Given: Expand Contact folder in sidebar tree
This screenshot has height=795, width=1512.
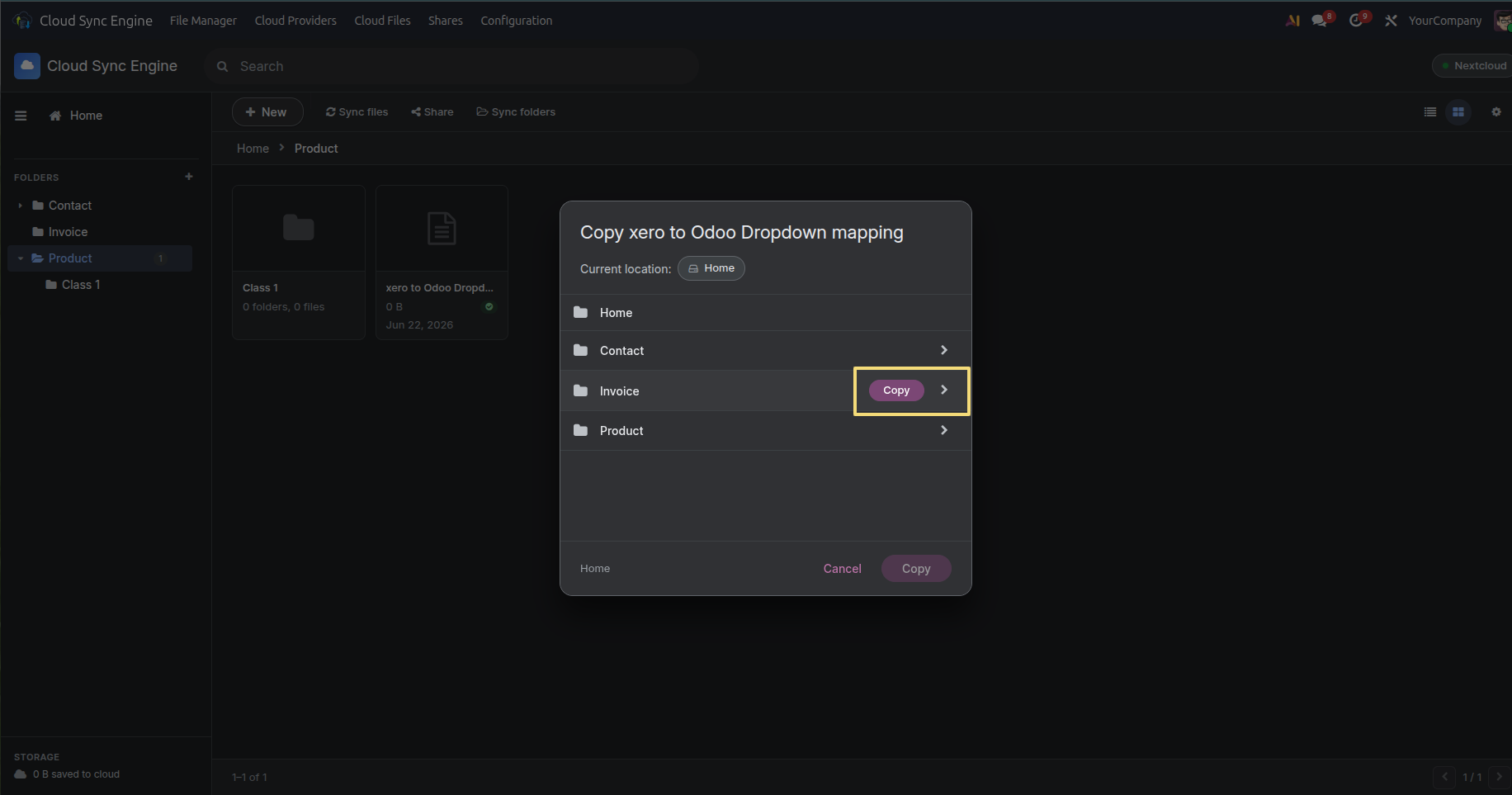Looking at the screenshot, I should pos(21,206).
